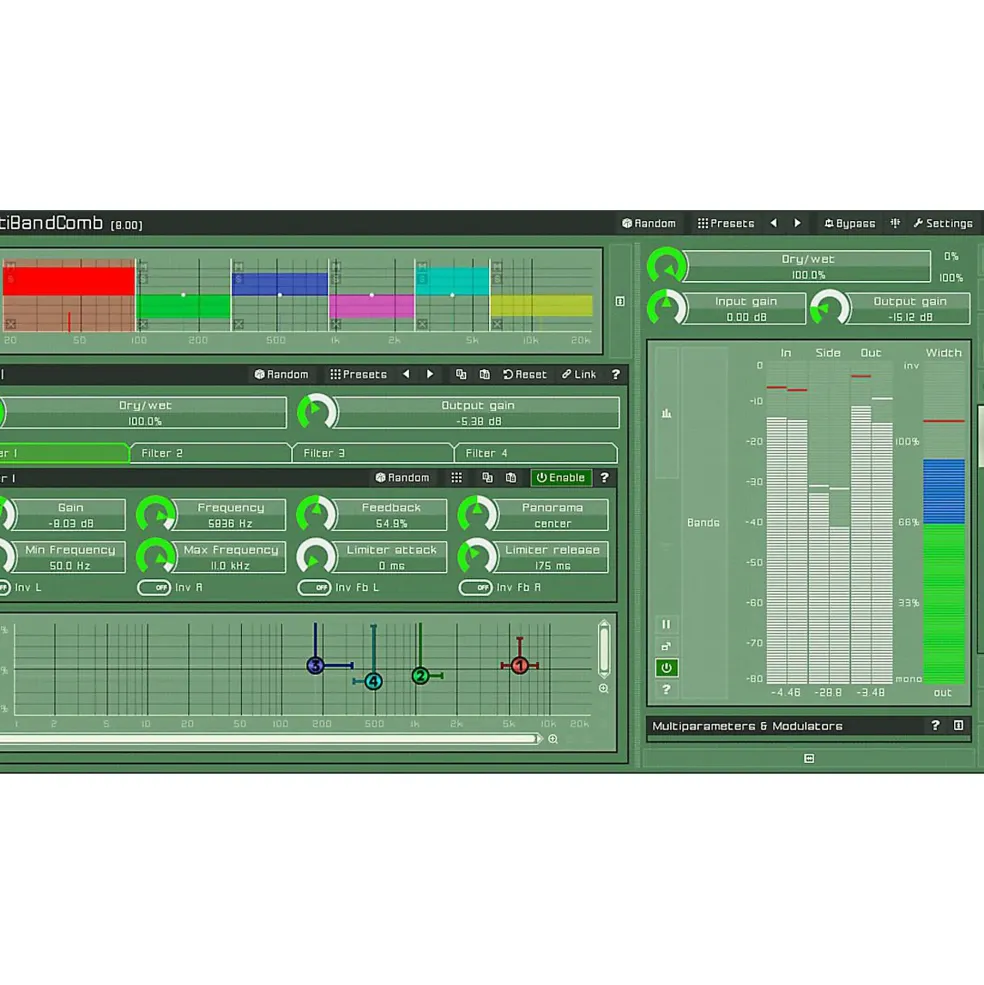Select filter node 3 in the graph
Image resolution: width=984 pixels, height=985 pixels.
[x=315, y=665]
